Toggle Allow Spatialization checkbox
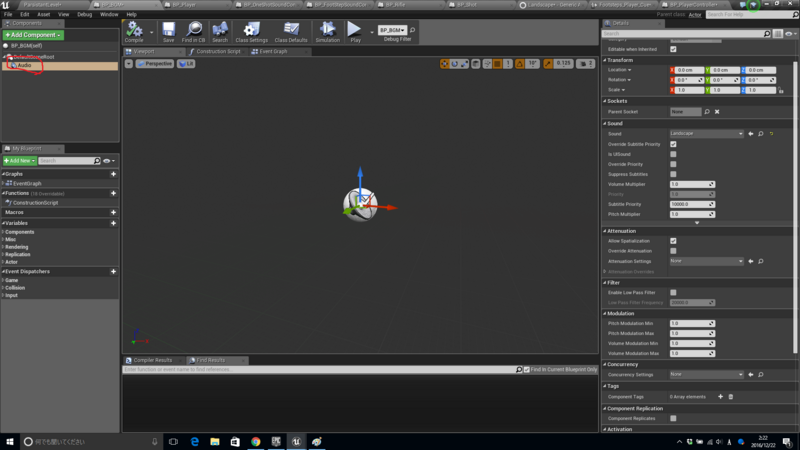 pos(673,241)
